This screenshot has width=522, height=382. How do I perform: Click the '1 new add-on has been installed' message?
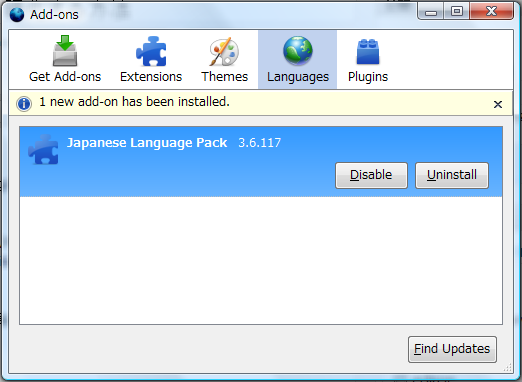[134, 102]
